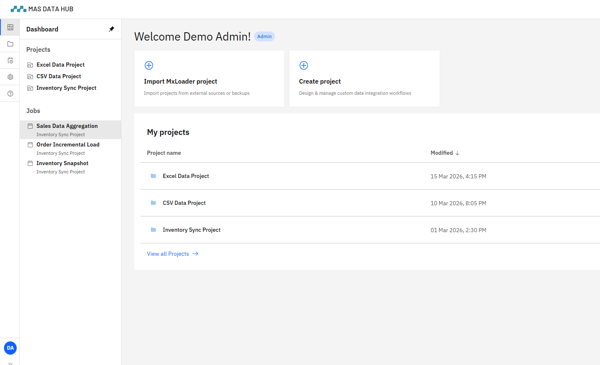Click the MAS Data Hub logo
600x365 pixels.
(42, 9)
